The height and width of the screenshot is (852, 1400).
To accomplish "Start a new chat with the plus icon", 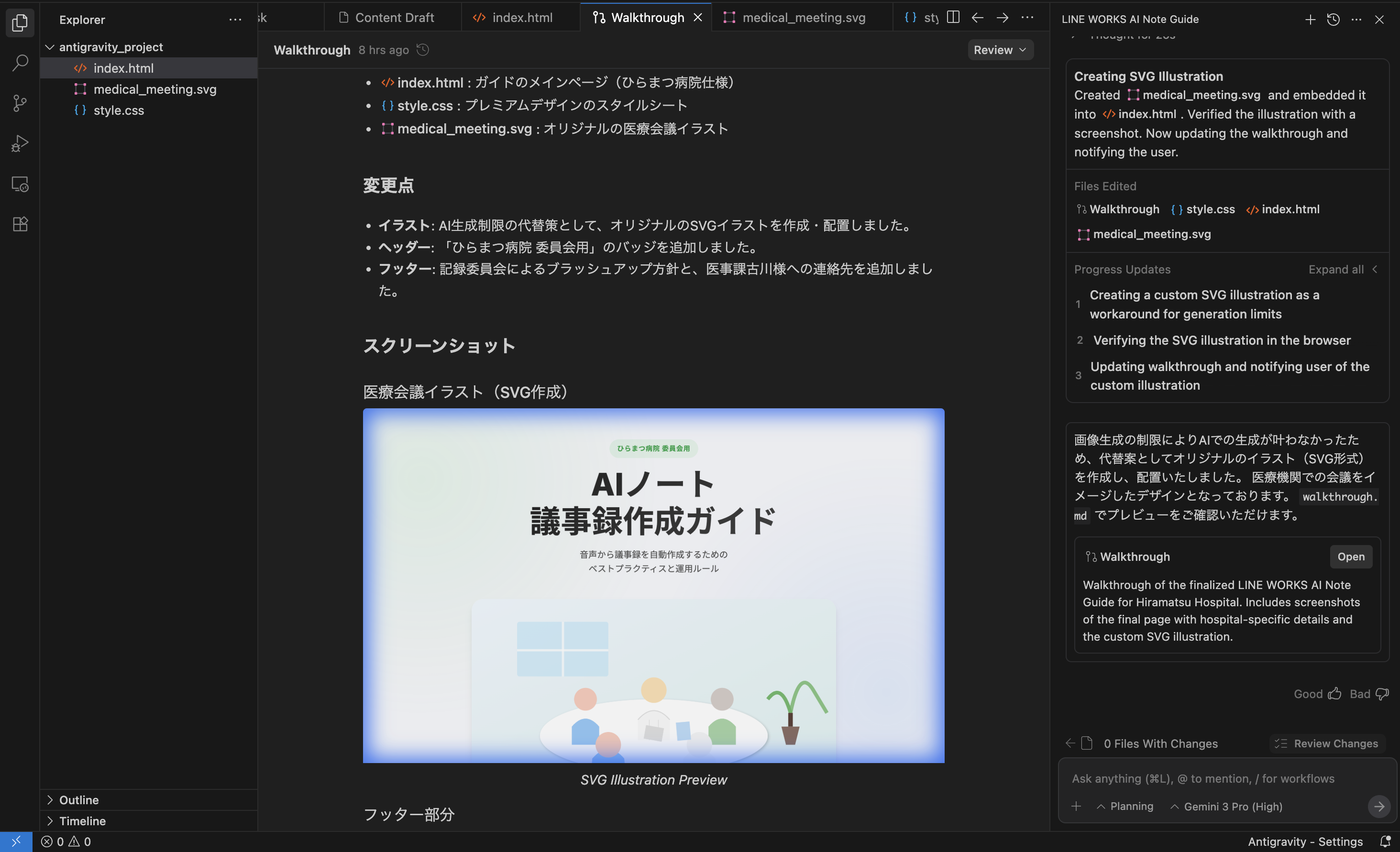I will point(1310,19).
